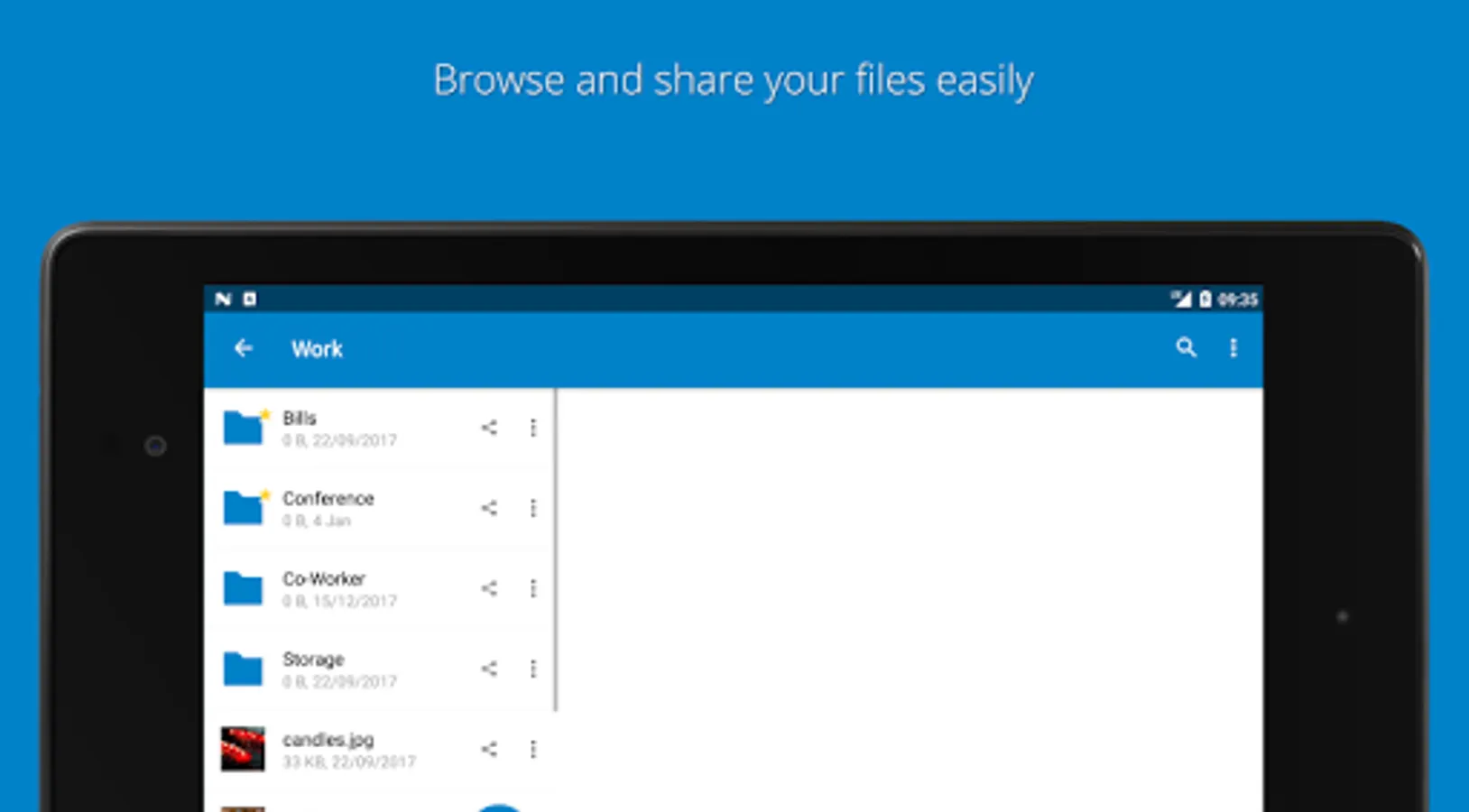Open more options for Storage folder
Viewport: 1469px width, 812px height.
click(533, 669)
